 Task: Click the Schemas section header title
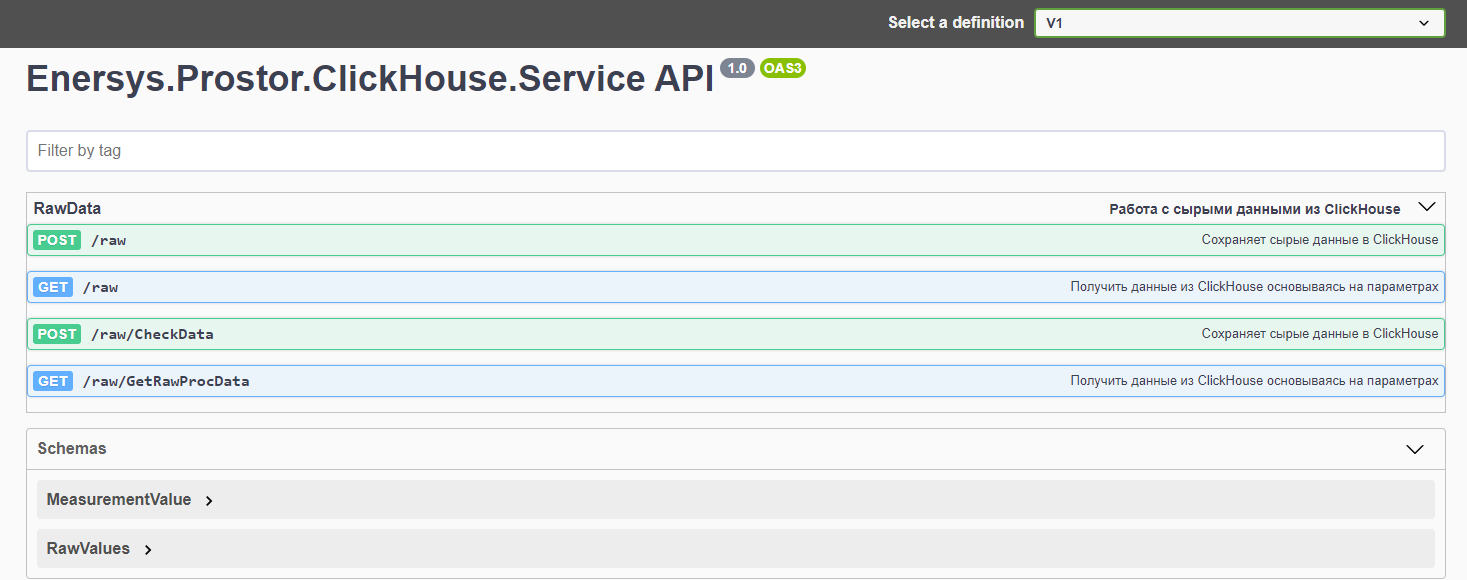tap(72, 449)
